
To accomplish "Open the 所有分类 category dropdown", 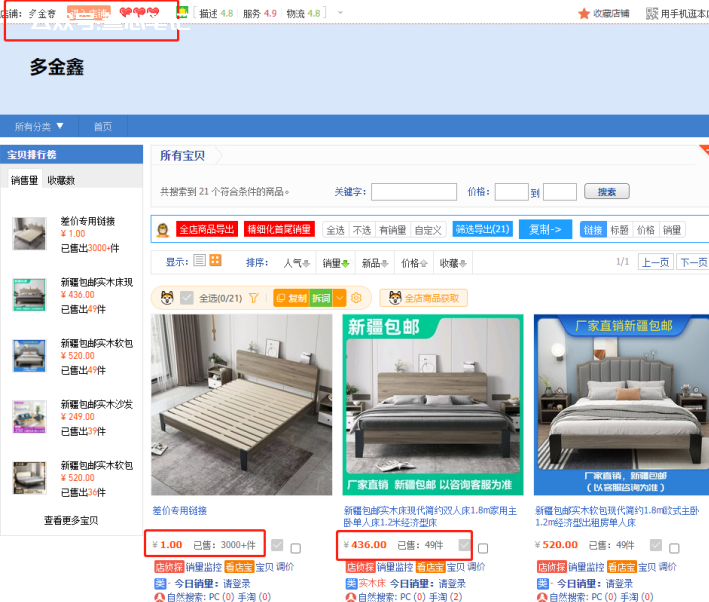I will tap(39, 126).
